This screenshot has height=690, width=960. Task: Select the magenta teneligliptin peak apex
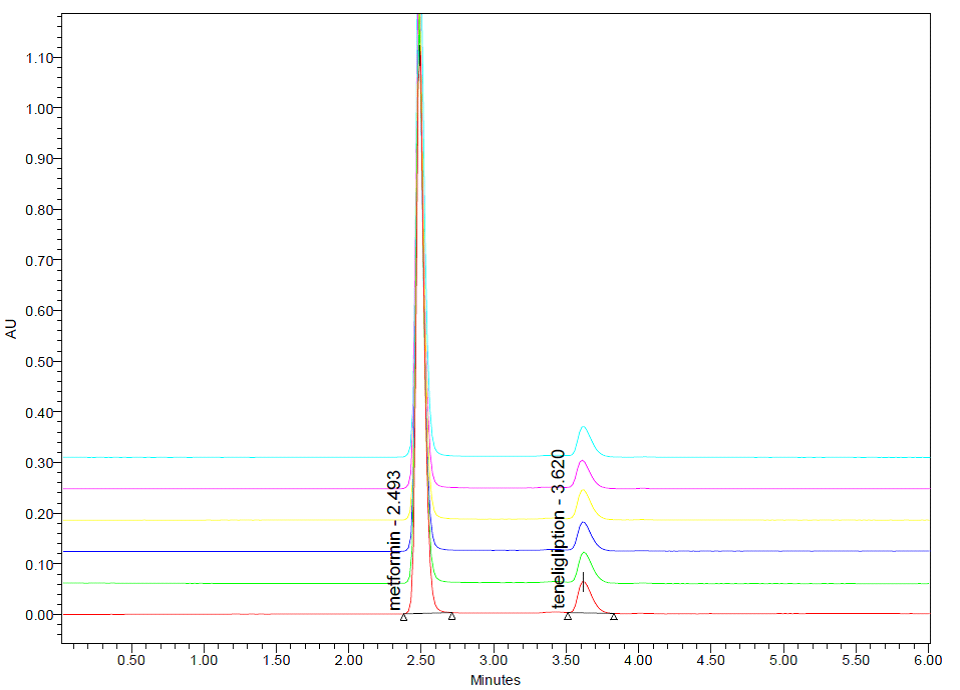[583, 461]
